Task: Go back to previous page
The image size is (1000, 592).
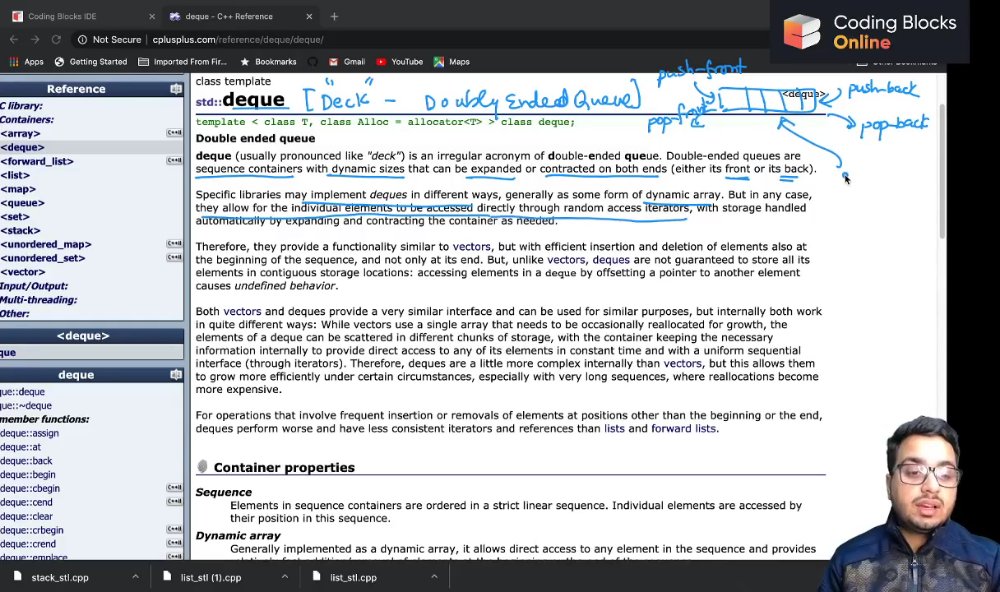Action: [14, 40]
